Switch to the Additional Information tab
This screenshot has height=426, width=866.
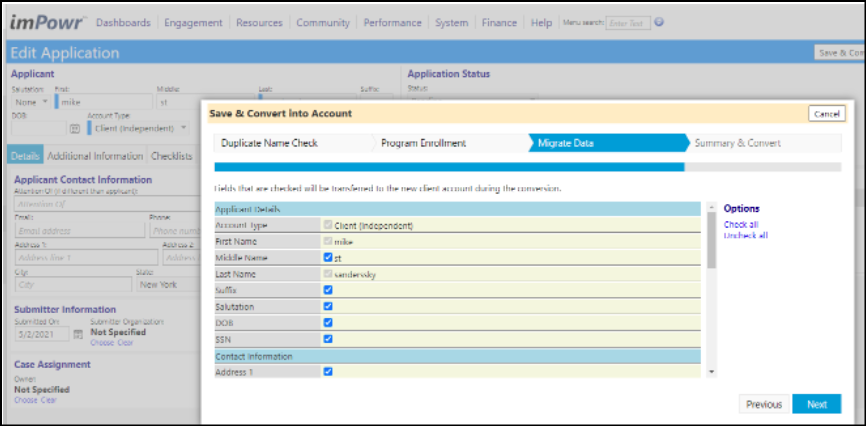tap(95, 156)
